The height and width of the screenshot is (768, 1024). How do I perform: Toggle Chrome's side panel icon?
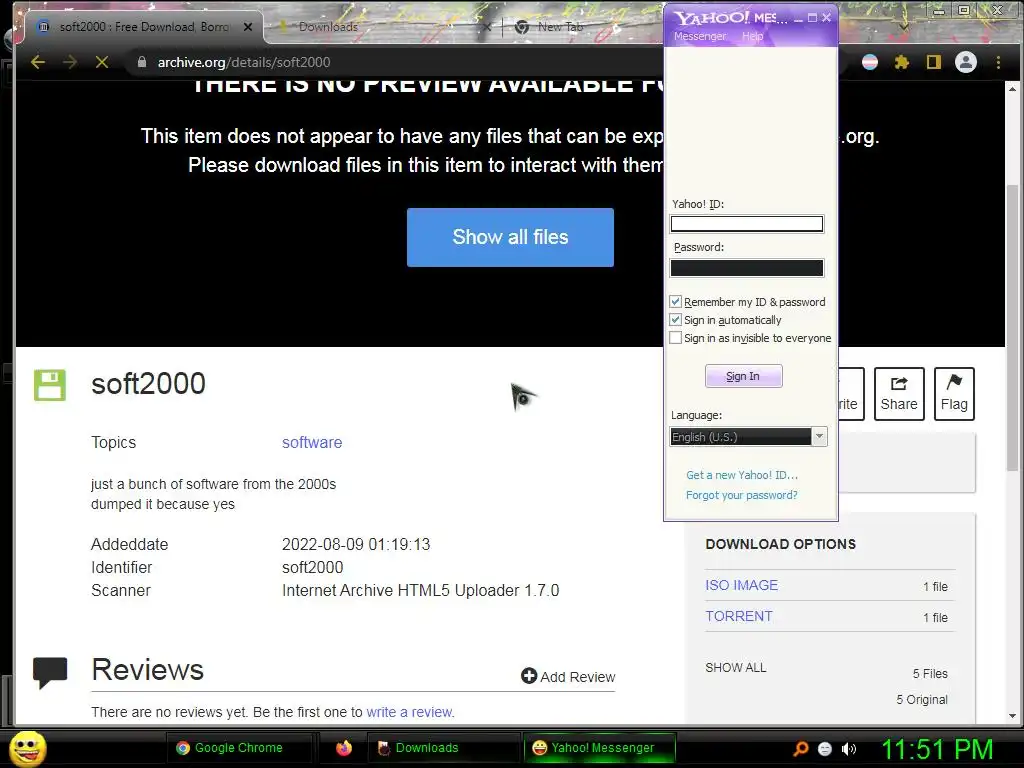pos(934,62)
